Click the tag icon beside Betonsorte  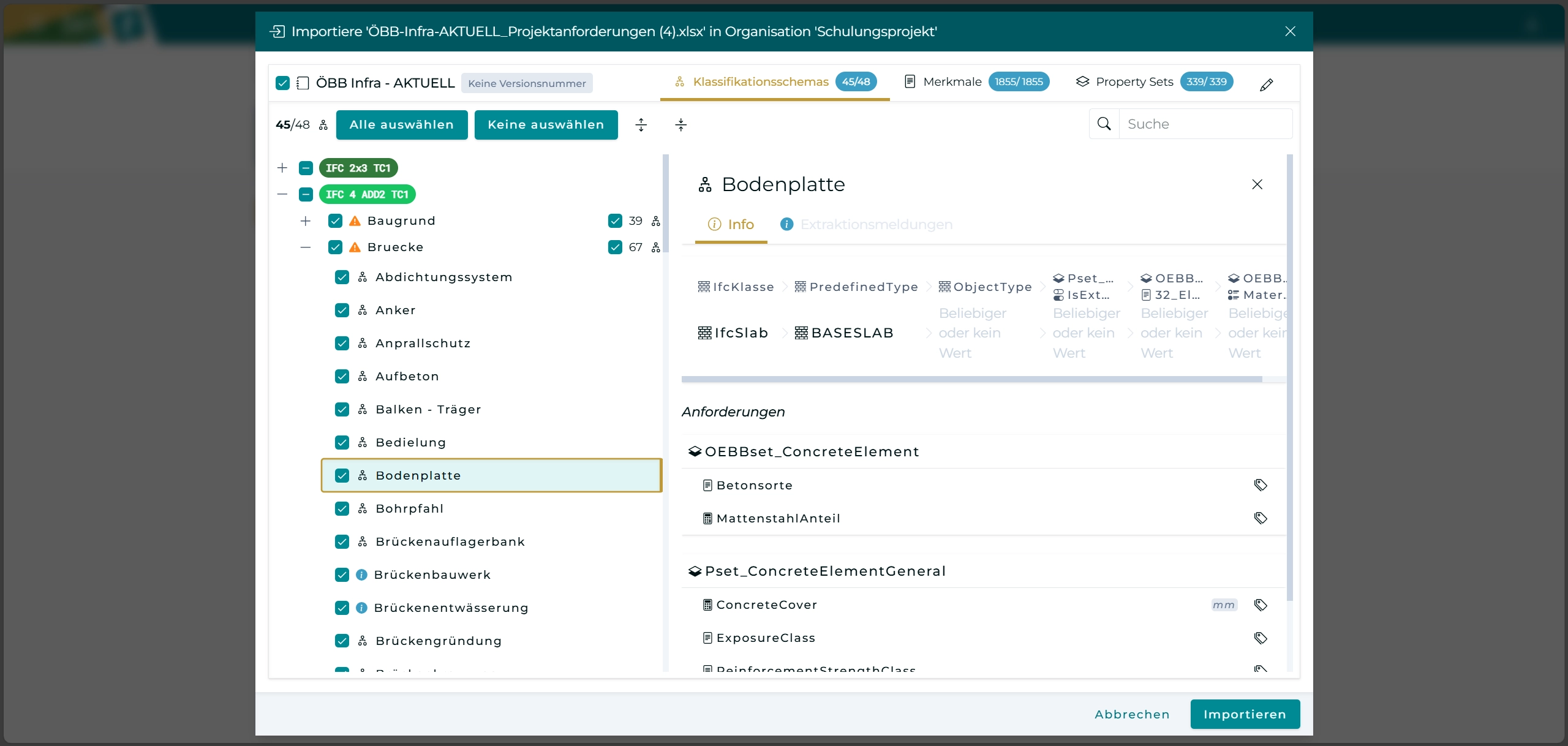1260,485
